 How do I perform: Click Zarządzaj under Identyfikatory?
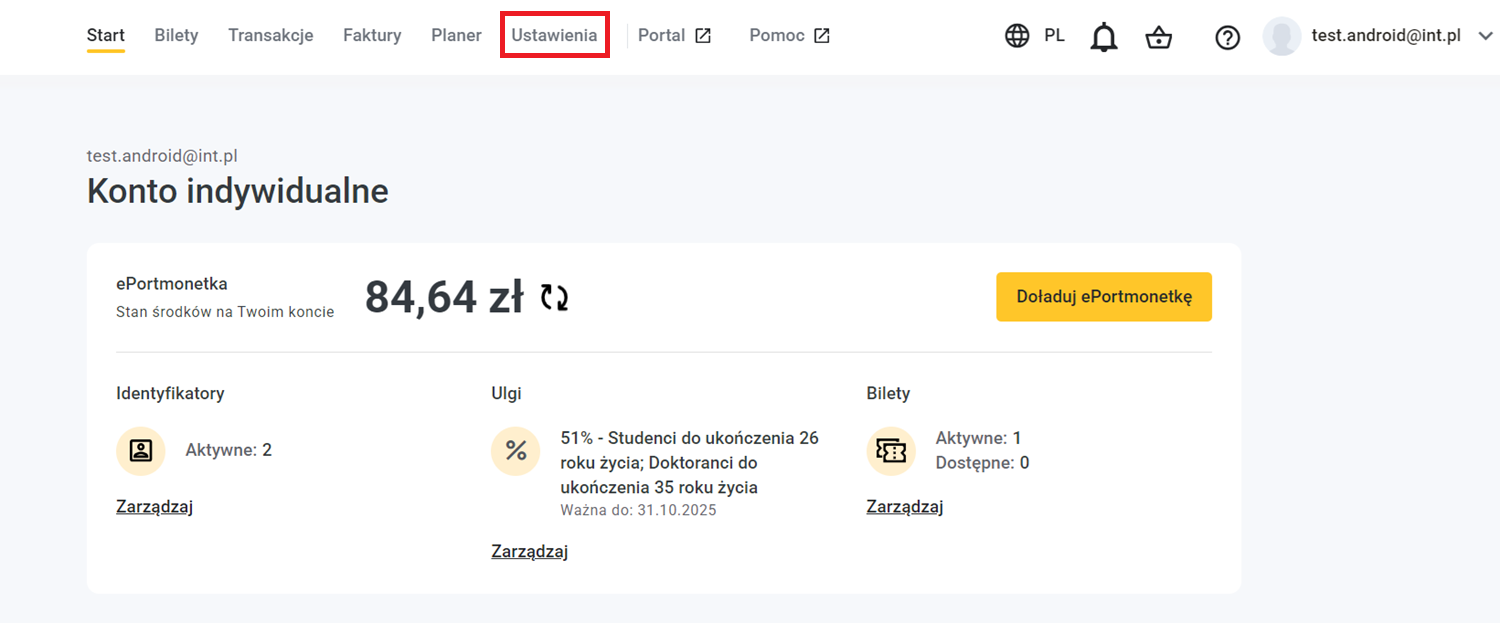(x=154, y=507)
